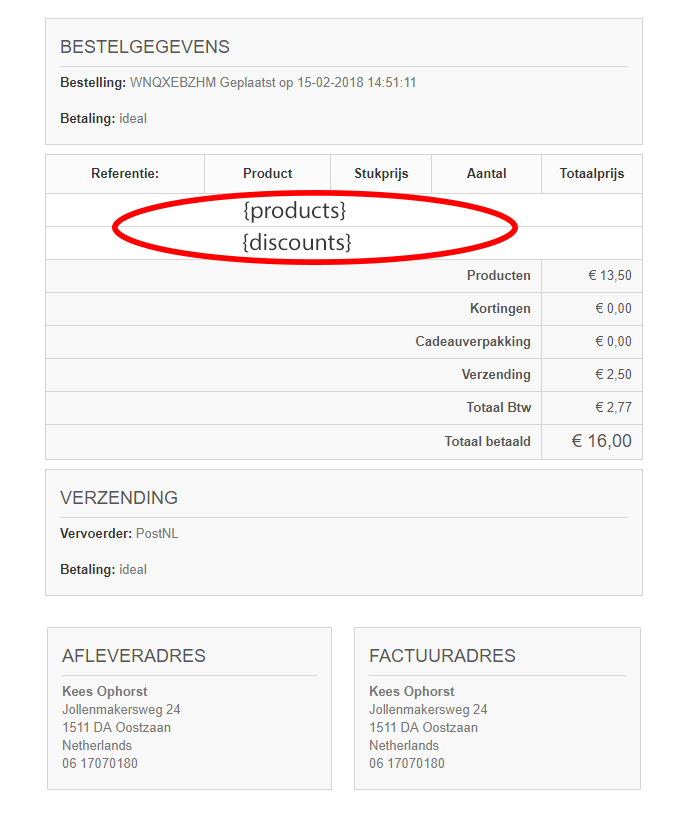
Task: Click the Referentie column header
Action: (x=125, y=174)
